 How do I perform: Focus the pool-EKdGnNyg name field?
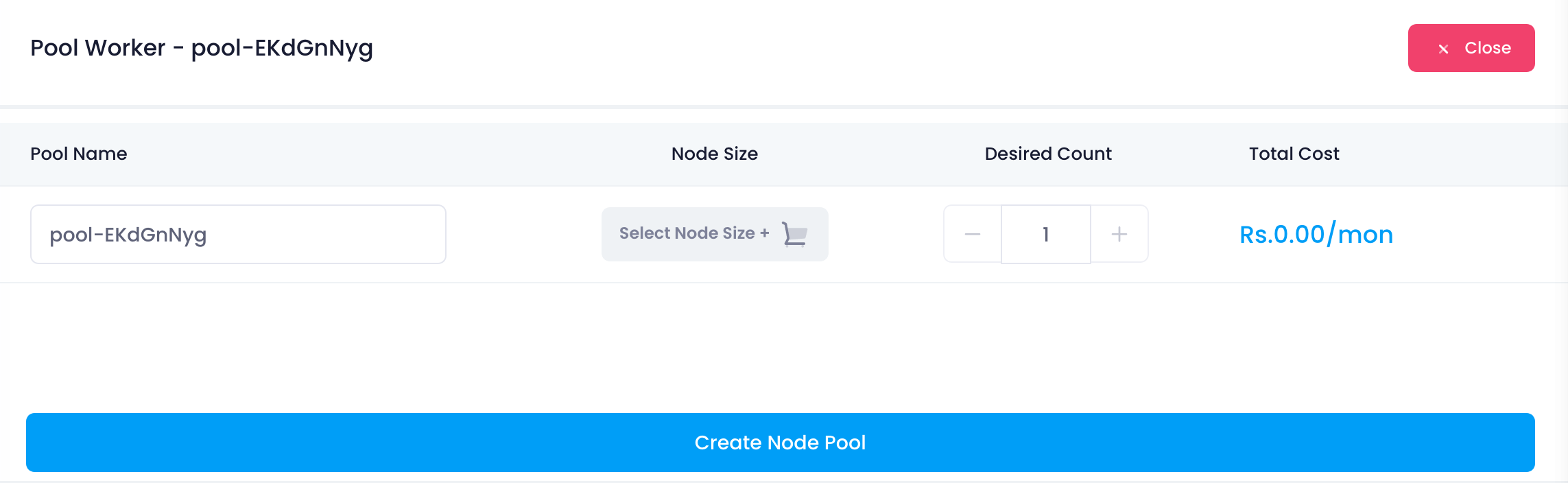238,234
